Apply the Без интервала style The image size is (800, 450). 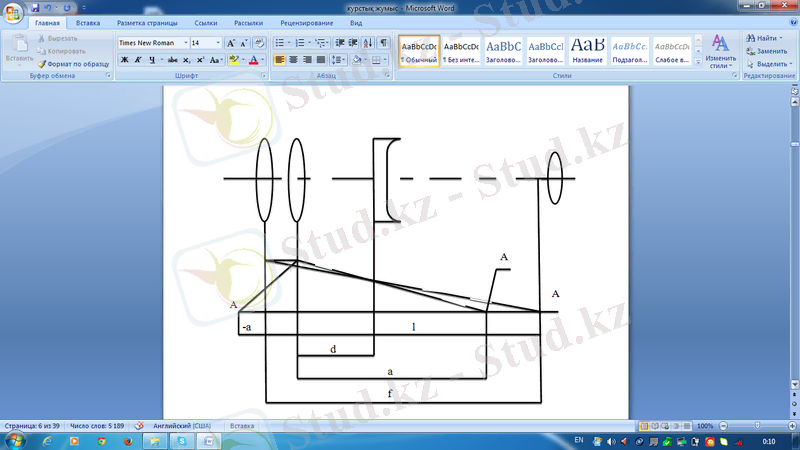(461, 51)
